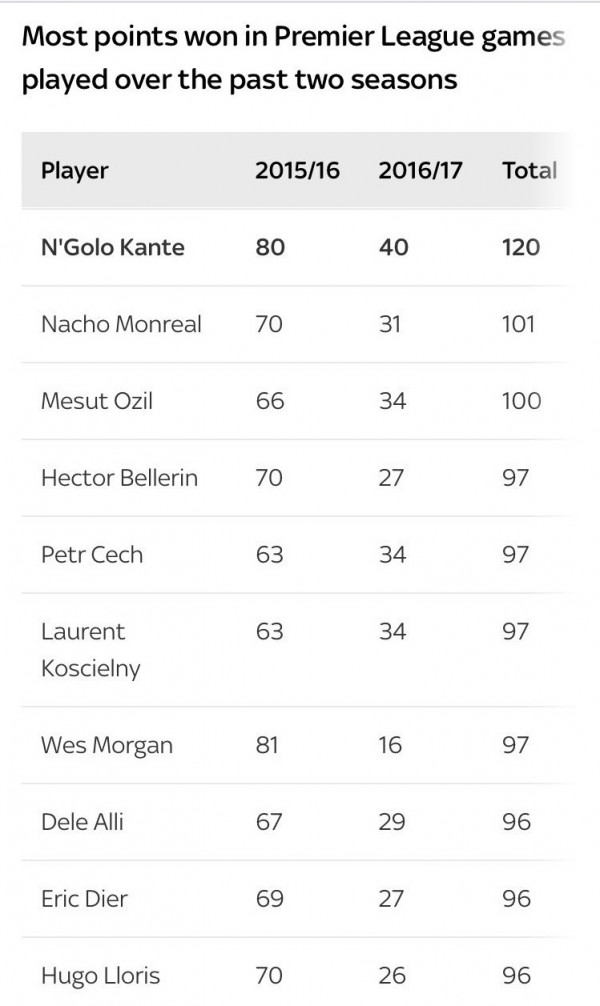Click Mesut Ozil in the table
600x1006 pixels.
coord(97,401)
